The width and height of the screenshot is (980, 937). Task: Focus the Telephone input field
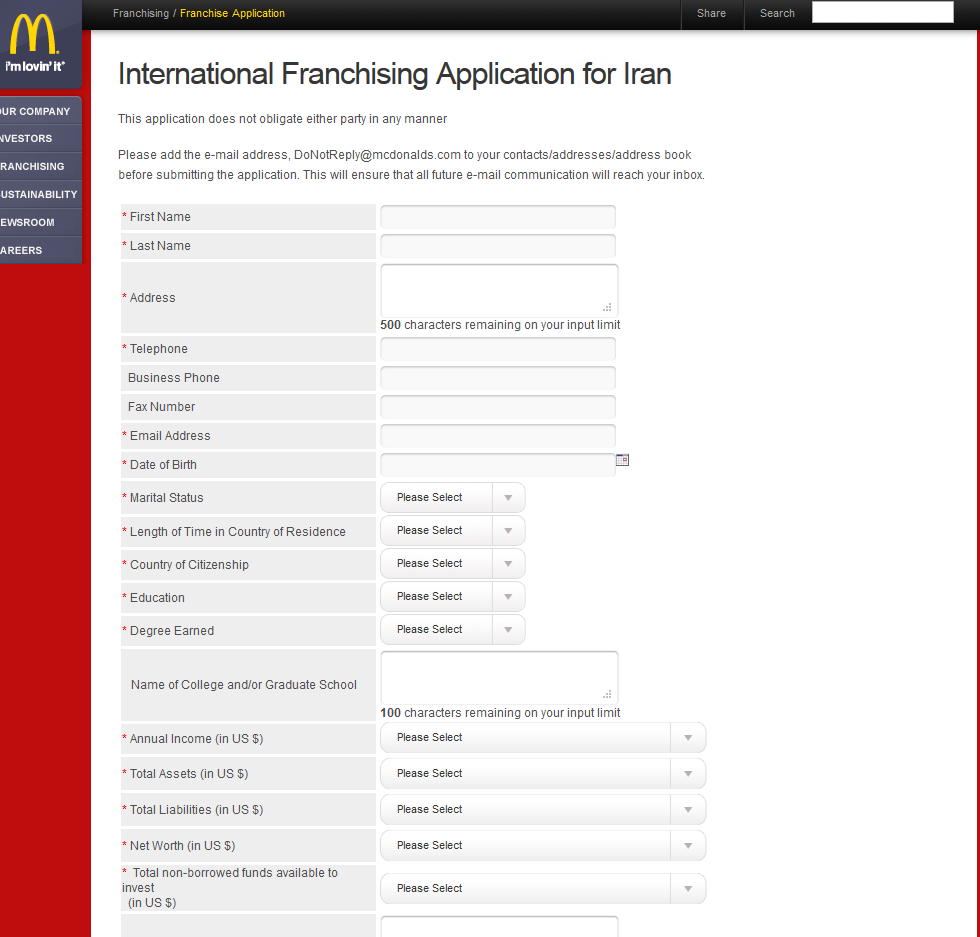pos(498,349)
